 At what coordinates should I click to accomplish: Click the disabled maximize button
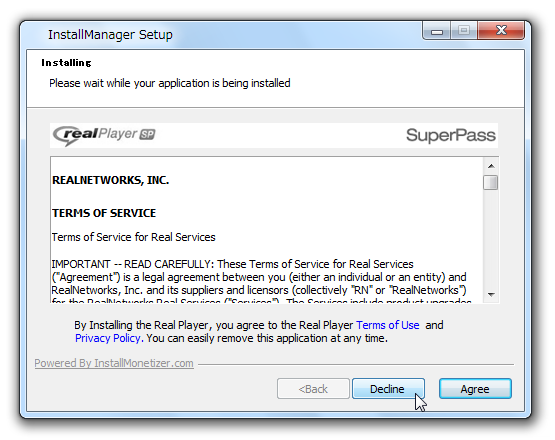tap(464, 31)
